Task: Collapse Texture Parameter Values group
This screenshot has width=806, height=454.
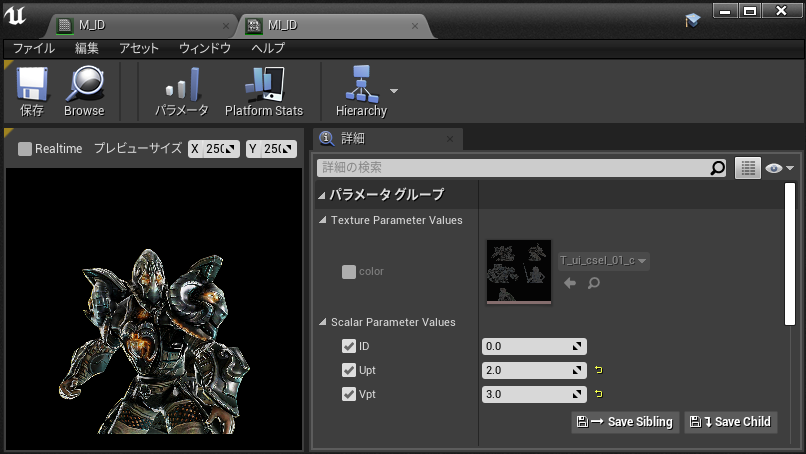Action: tap(322, 220)
